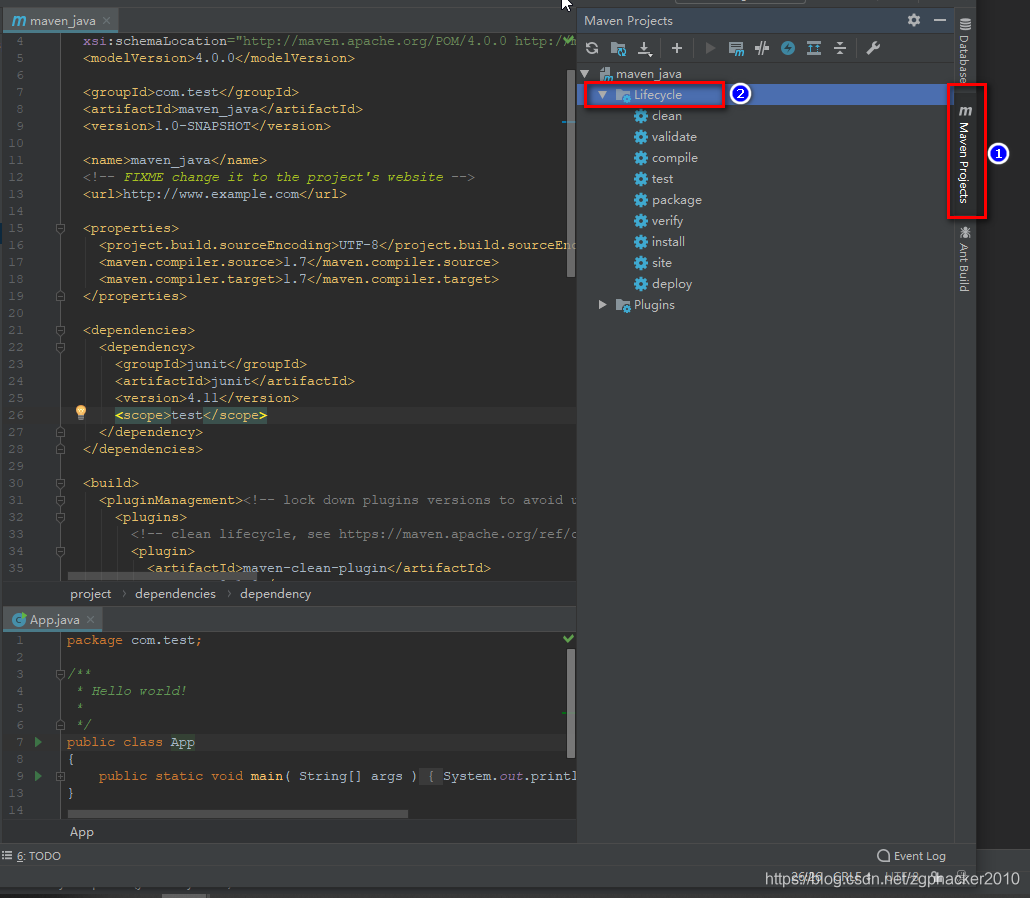The height and width of the screenshot is (898, 1030).
Task: Click green inspection checkmark in App.java
Action: (x=568, y=639)
